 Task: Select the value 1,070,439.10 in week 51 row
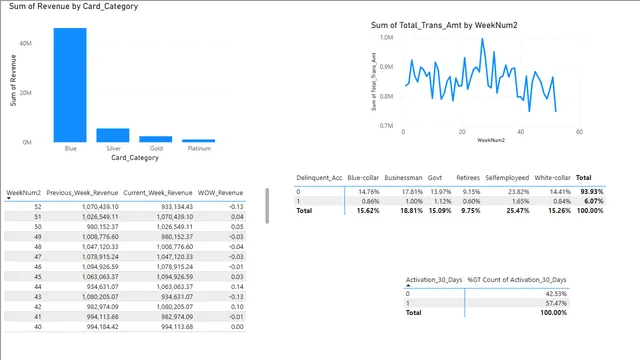tap(175, 217)
